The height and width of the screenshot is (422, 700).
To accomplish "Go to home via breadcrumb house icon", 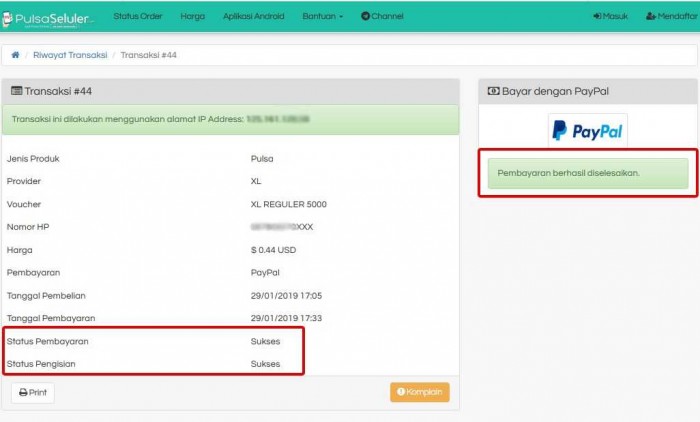I will 15,55.
